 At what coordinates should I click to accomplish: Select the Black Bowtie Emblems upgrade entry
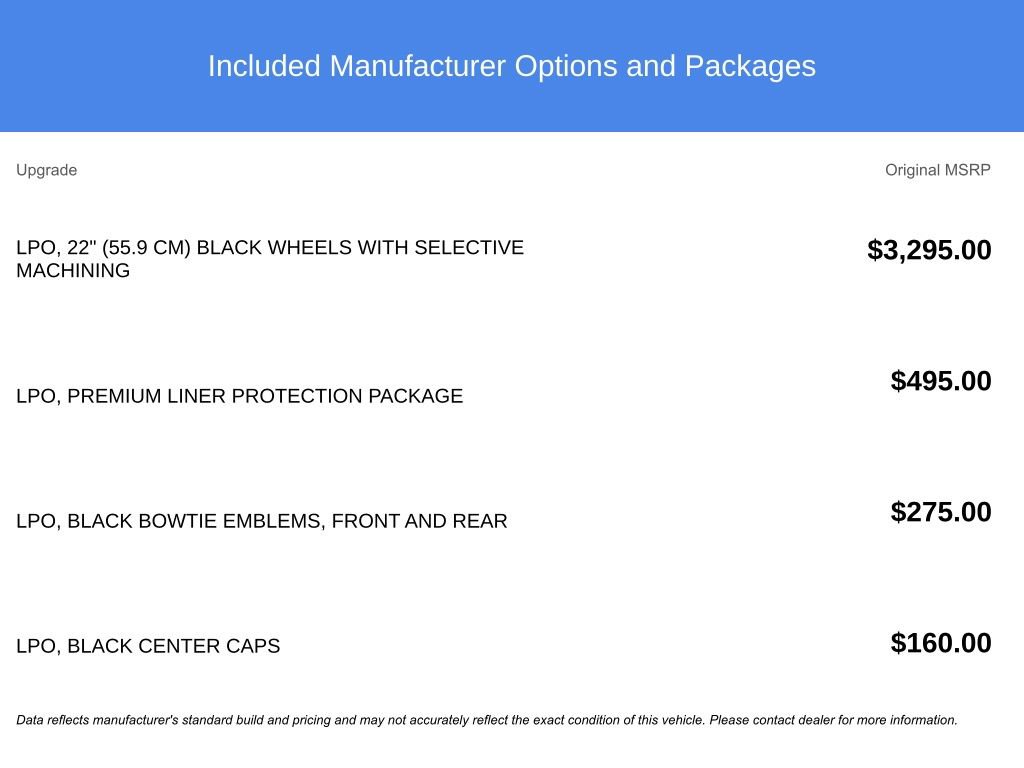(x=261, y=521)
